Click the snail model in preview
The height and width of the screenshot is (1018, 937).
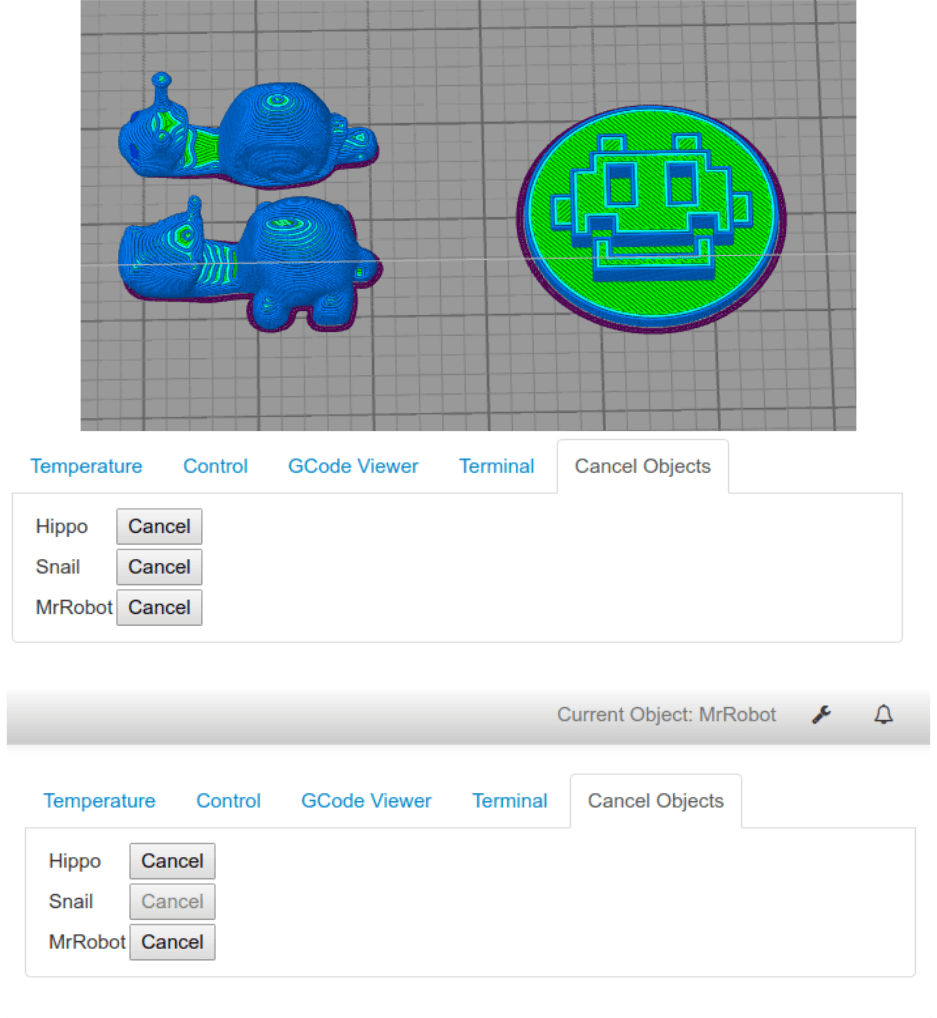tap(248, 132)
